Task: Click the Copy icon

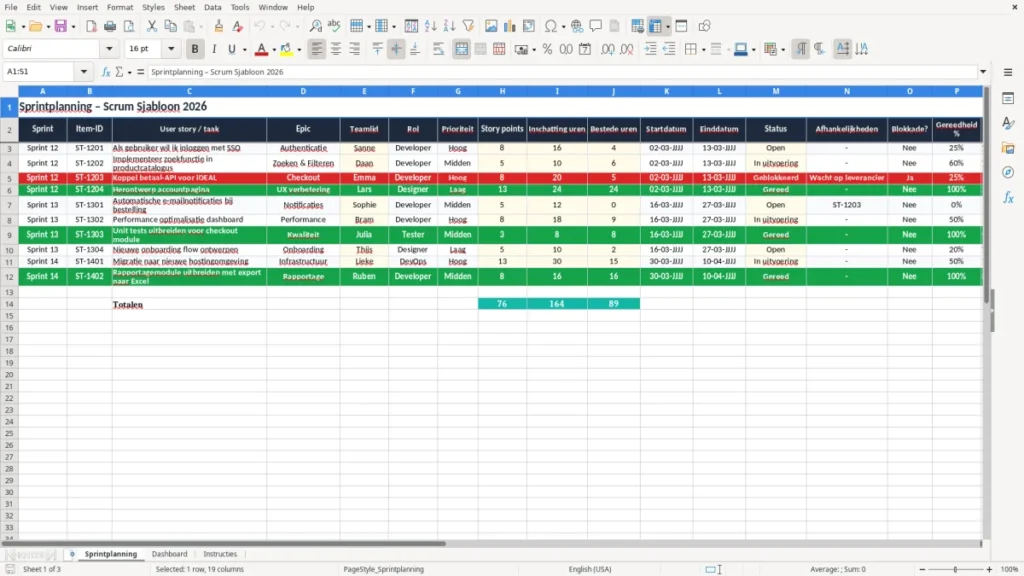Action: 170,26
